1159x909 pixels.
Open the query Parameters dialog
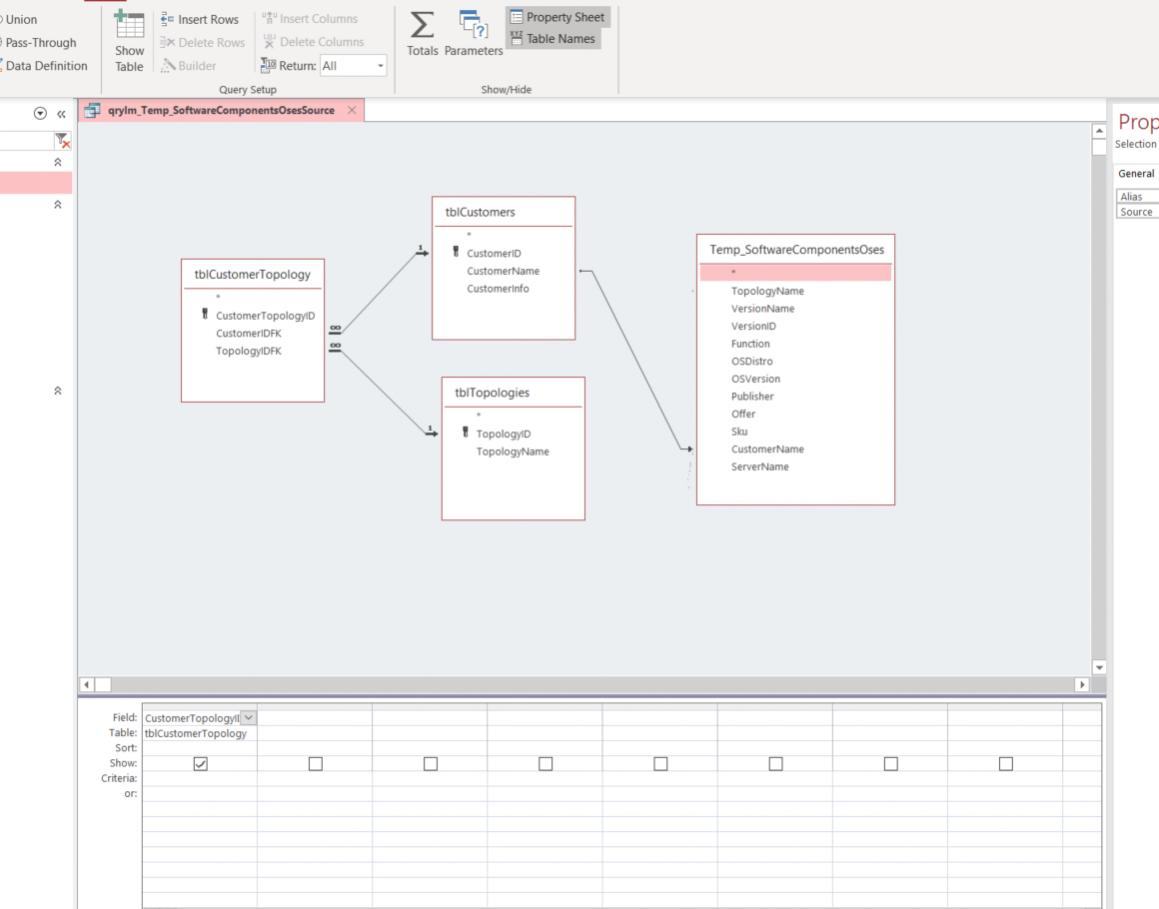[473, 34]
